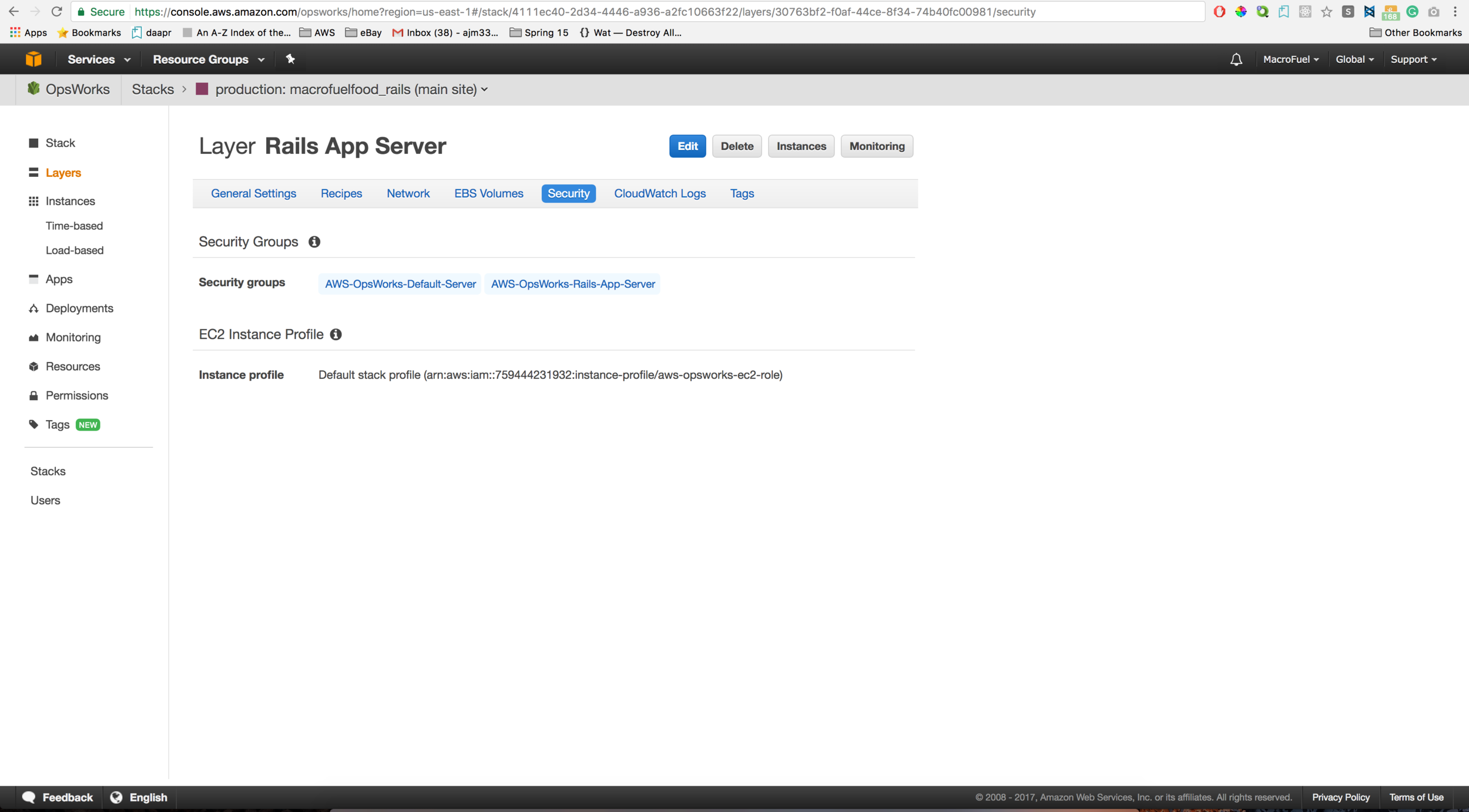This screenshot has width=1469, height=812.
Task: Click the blue Edit button
Action: tap(687, 146)
